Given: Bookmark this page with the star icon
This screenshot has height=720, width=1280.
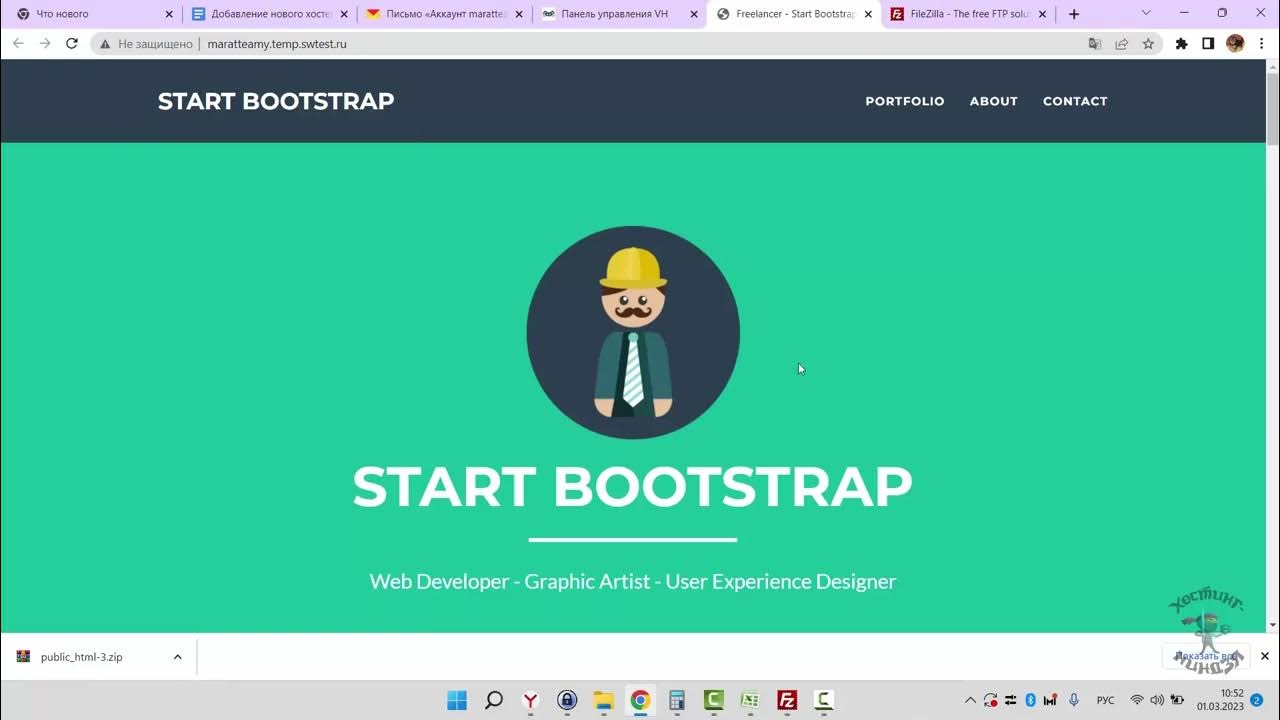Looking at the screenshot, I should 1148,44.
